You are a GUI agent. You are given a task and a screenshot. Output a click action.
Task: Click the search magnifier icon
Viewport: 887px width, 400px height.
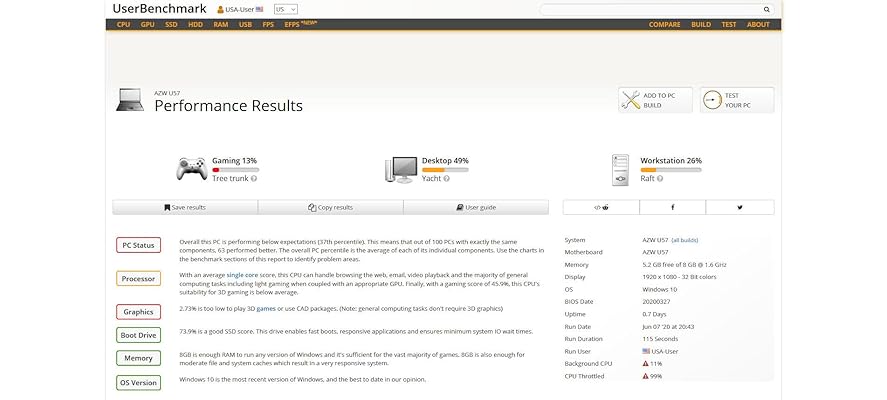[767, 10]
